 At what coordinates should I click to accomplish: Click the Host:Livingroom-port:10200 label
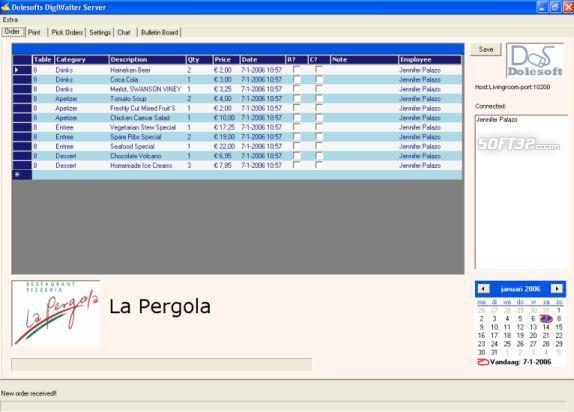[512, 87]
